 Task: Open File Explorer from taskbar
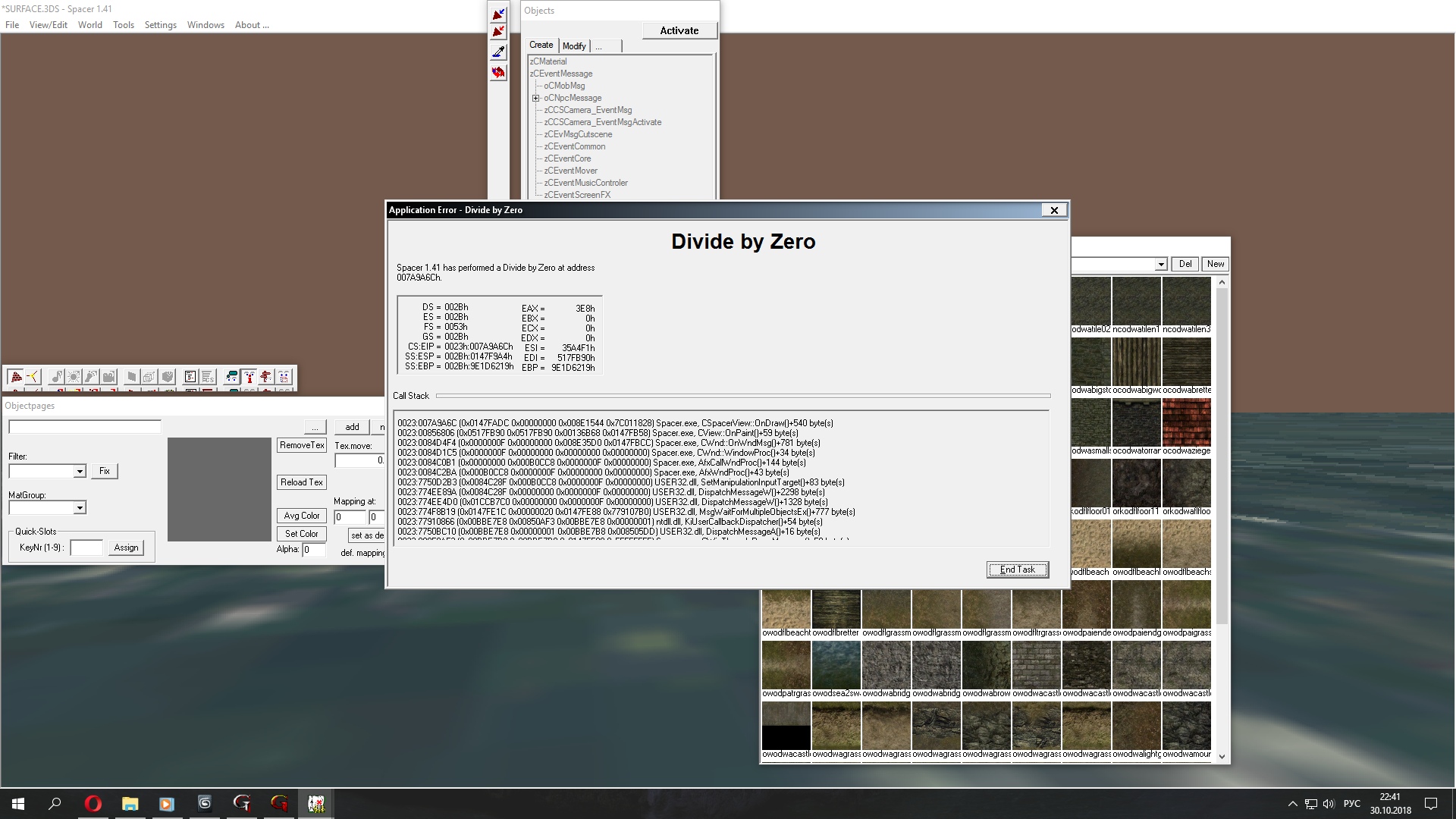tap(130, 804)
